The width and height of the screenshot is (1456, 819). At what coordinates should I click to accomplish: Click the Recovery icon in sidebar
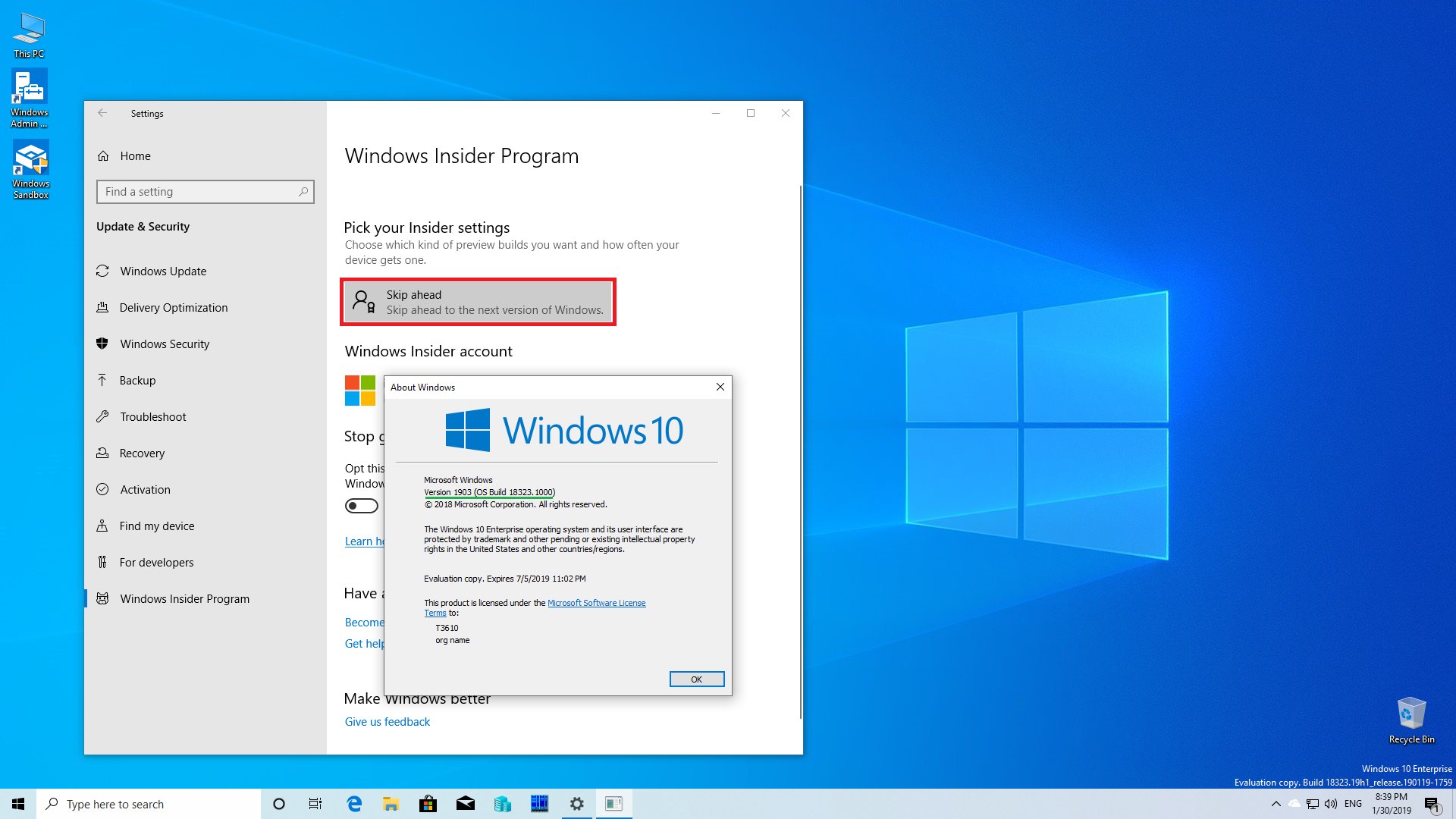(x=102, y=453)
